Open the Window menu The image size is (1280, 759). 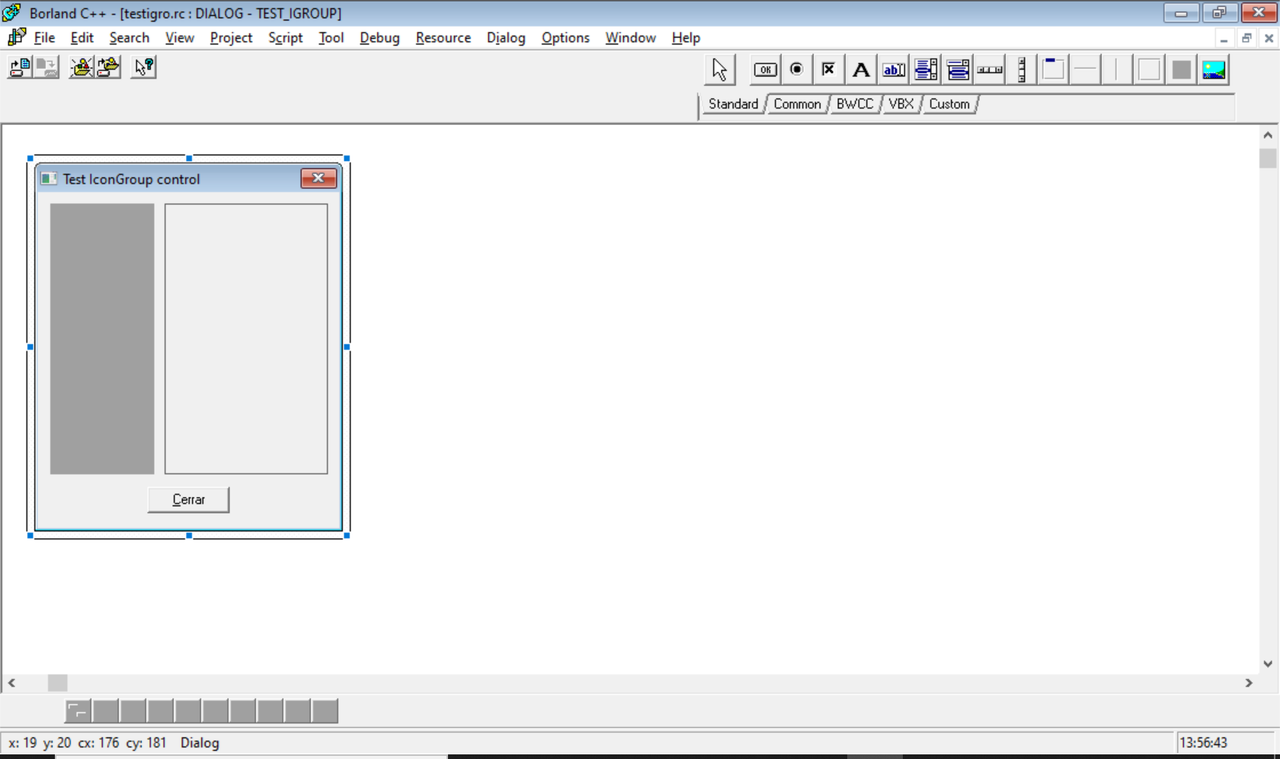tap(631, 38)
